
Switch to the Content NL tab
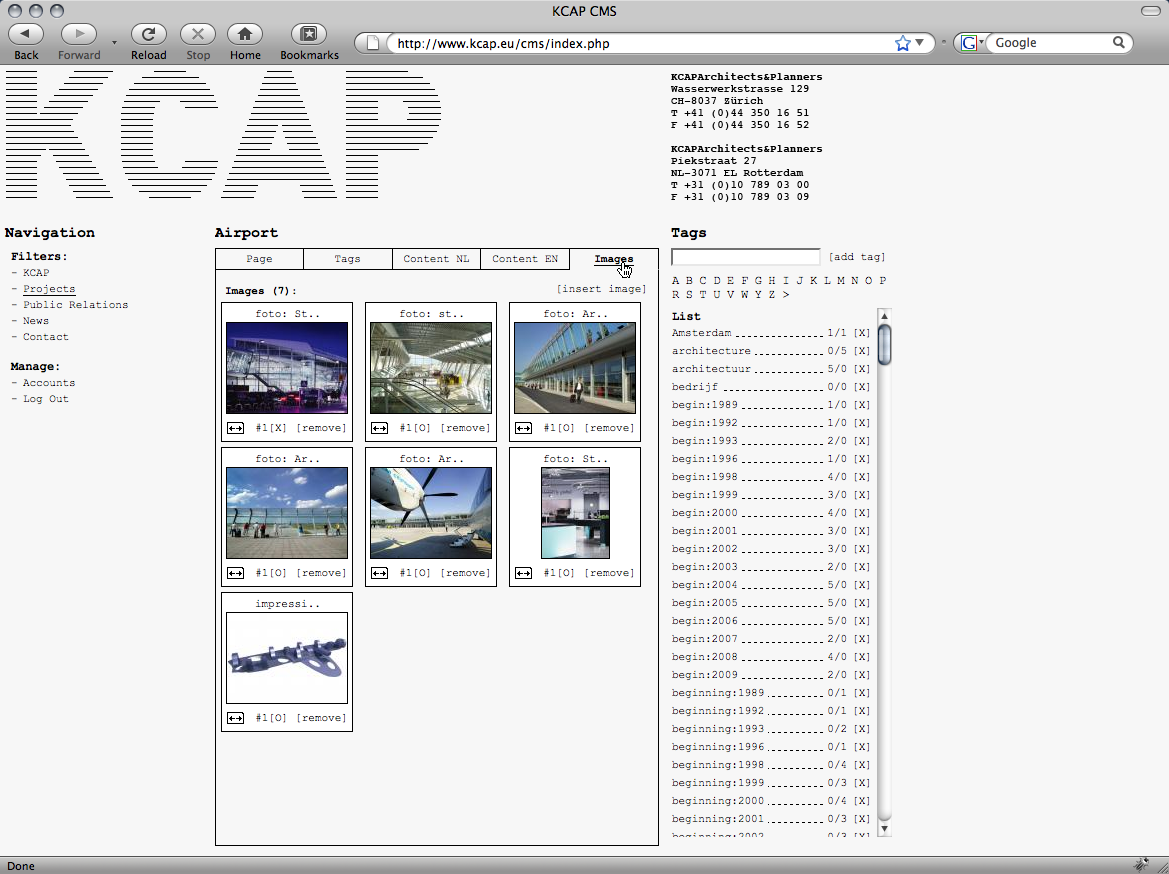[x=436, y=259]
